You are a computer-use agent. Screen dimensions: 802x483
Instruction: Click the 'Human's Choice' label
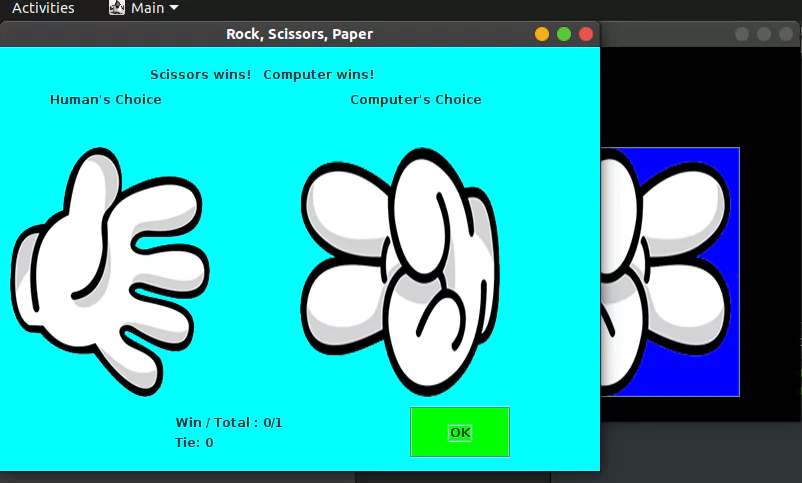point(106,99)
